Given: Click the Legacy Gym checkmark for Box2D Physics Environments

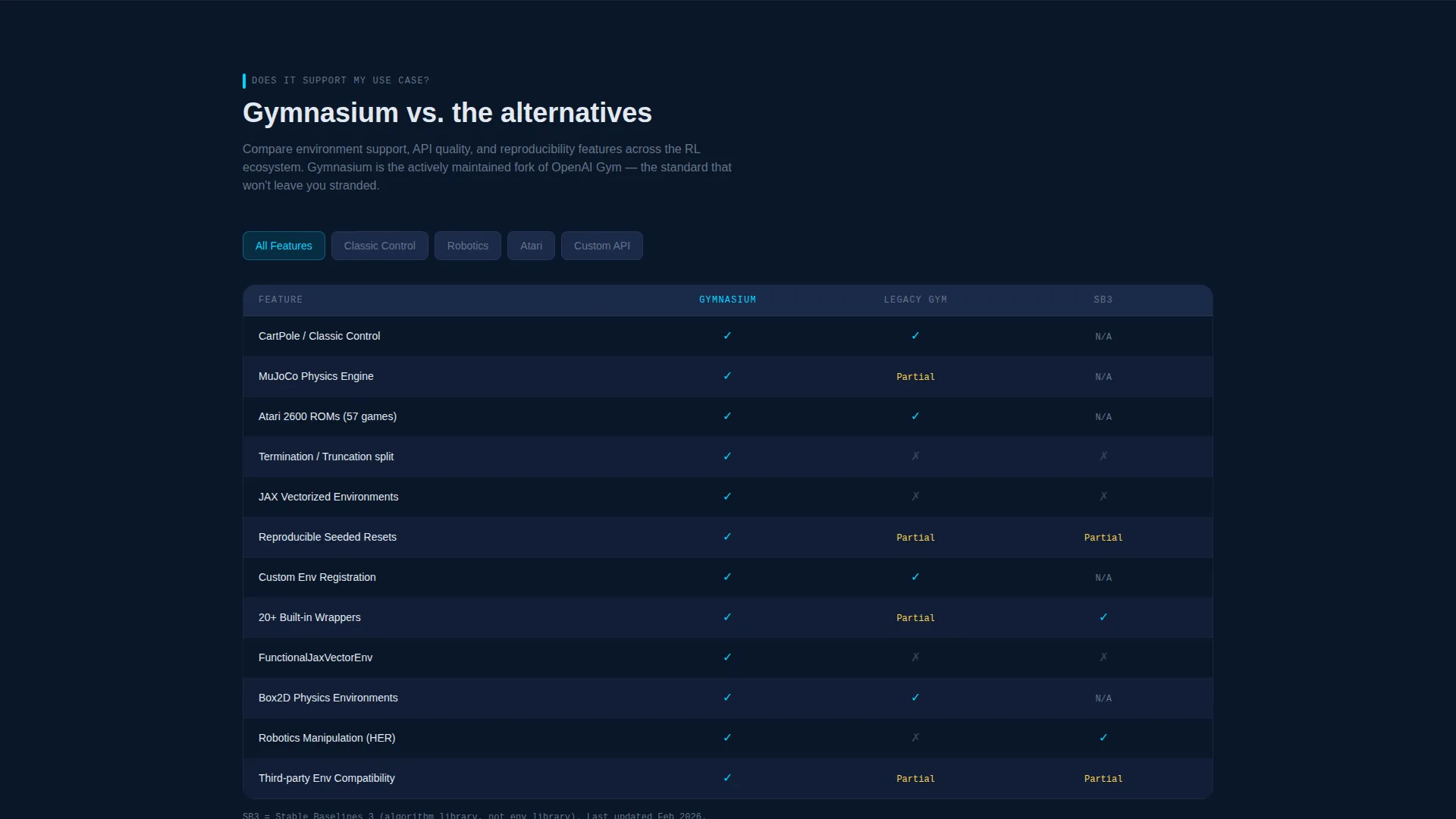Looking at the screenshot, I should pos(915,698).
